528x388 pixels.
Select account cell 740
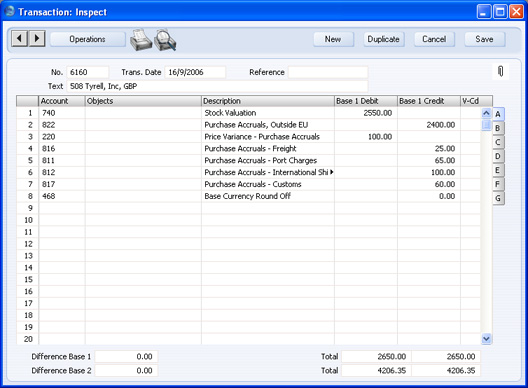[x=62, y=113]
